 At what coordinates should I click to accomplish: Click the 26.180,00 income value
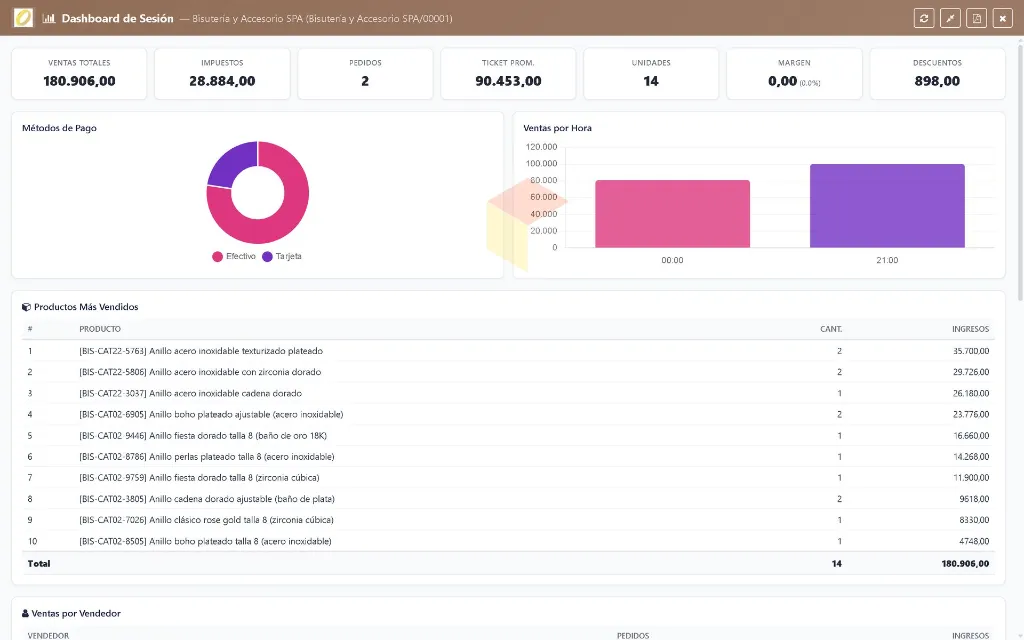pos(970,393)
